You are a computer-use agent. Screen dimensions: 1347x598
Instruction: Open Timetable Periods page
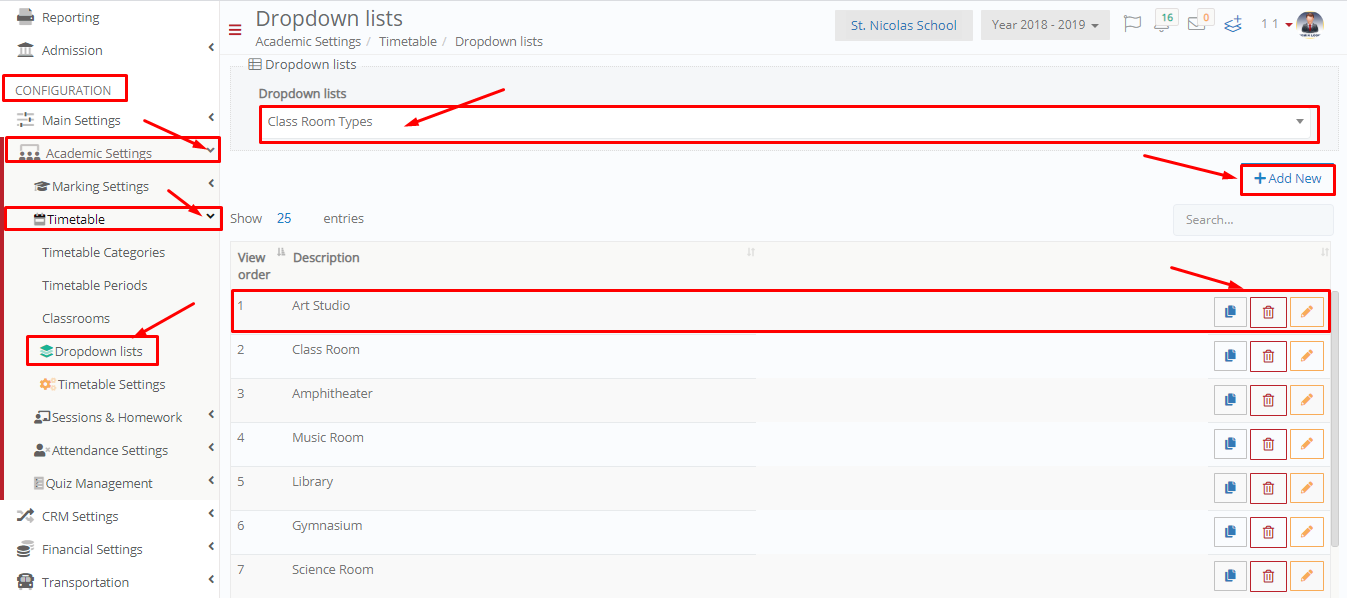point(94,285)
